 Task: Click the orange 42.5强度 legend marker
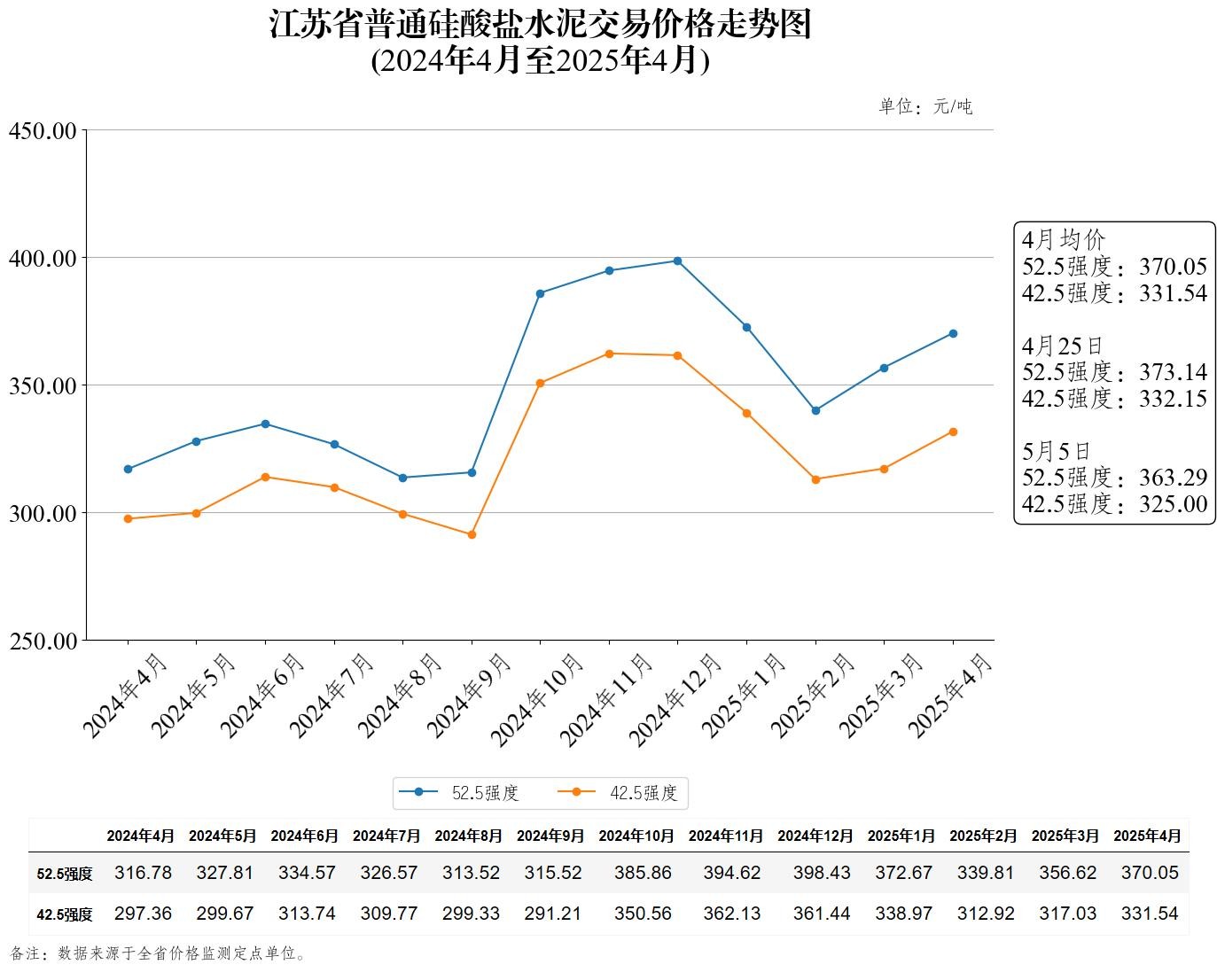tap(576, 792)
